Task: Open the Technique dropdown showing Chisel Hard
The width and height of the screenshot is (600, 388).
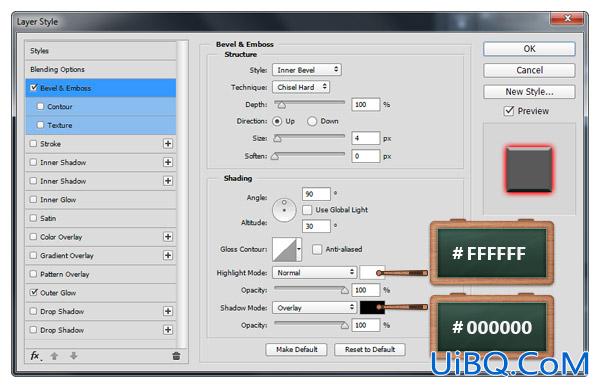Action: point(301,87)
